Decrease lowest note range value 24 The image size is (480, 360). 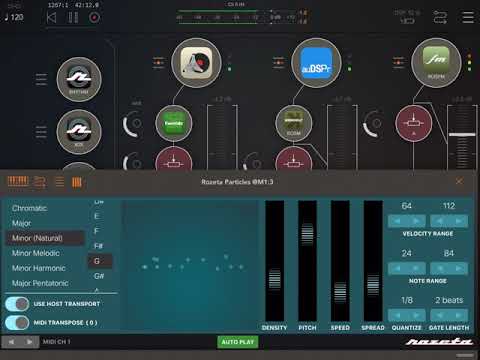(397, 268)
